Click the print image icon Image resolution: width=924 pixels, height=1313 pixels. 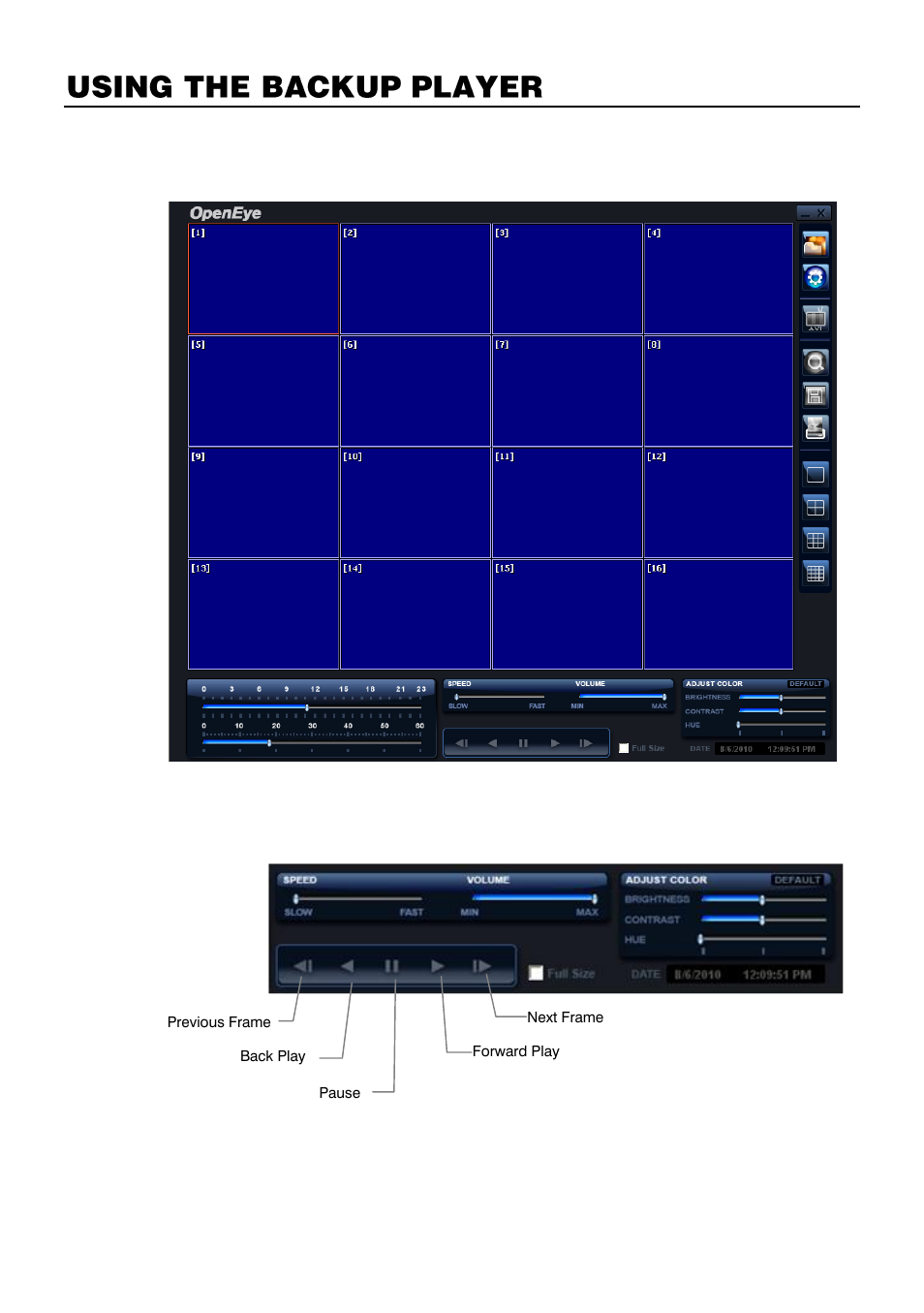(x=816, y=427)
